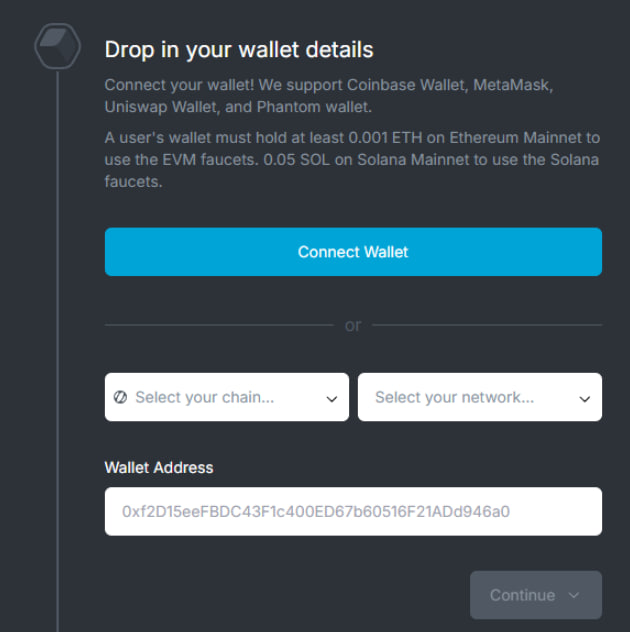Expand the 'Select your network...' dropdown
Viewport: 630px width, 632px height.
click(x=480, y=397)
